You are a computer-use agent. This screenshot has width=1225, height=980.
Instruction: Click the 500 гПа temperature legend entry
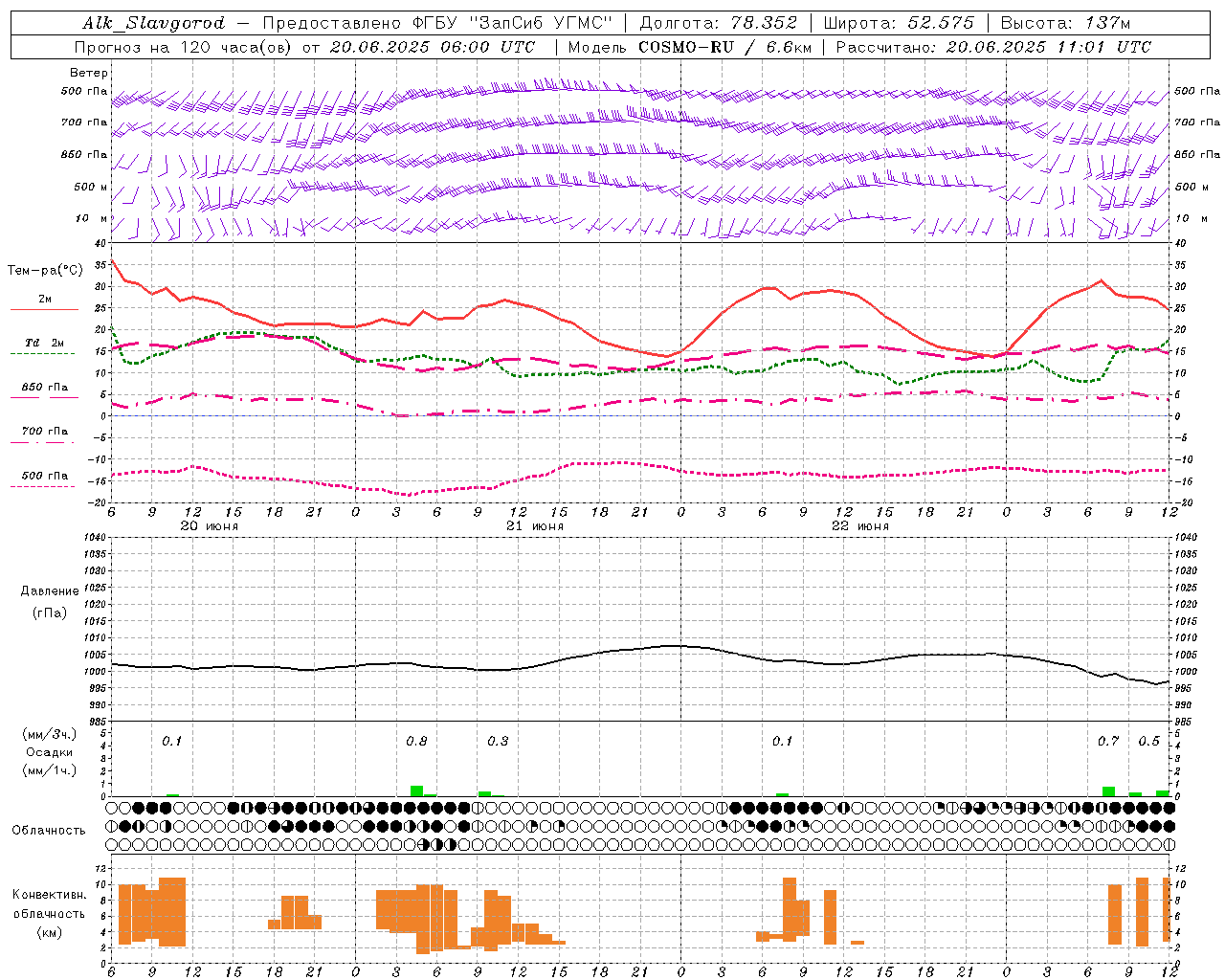pyautogui.click(x=45, y=476)
